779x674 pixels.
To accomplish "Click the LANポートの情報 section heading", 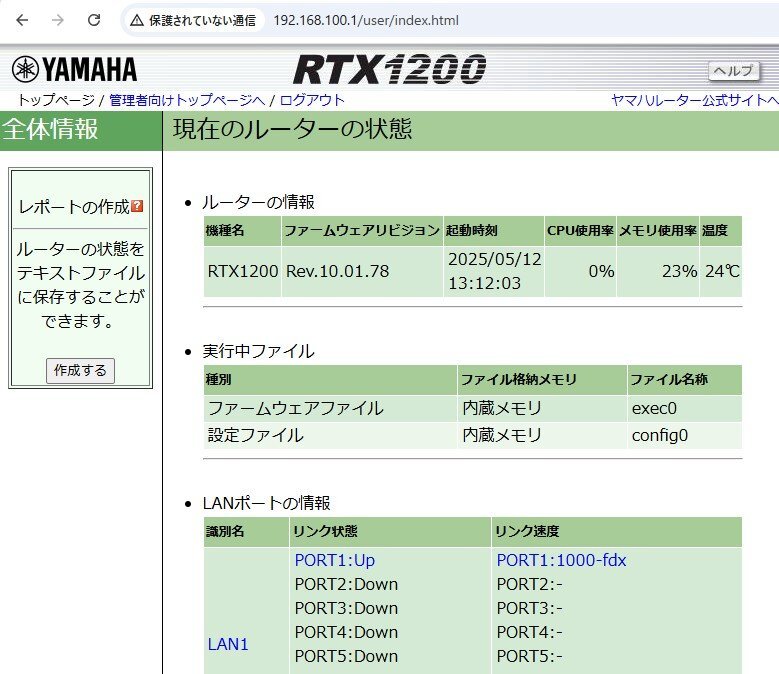I will click(x=266, y=503).
